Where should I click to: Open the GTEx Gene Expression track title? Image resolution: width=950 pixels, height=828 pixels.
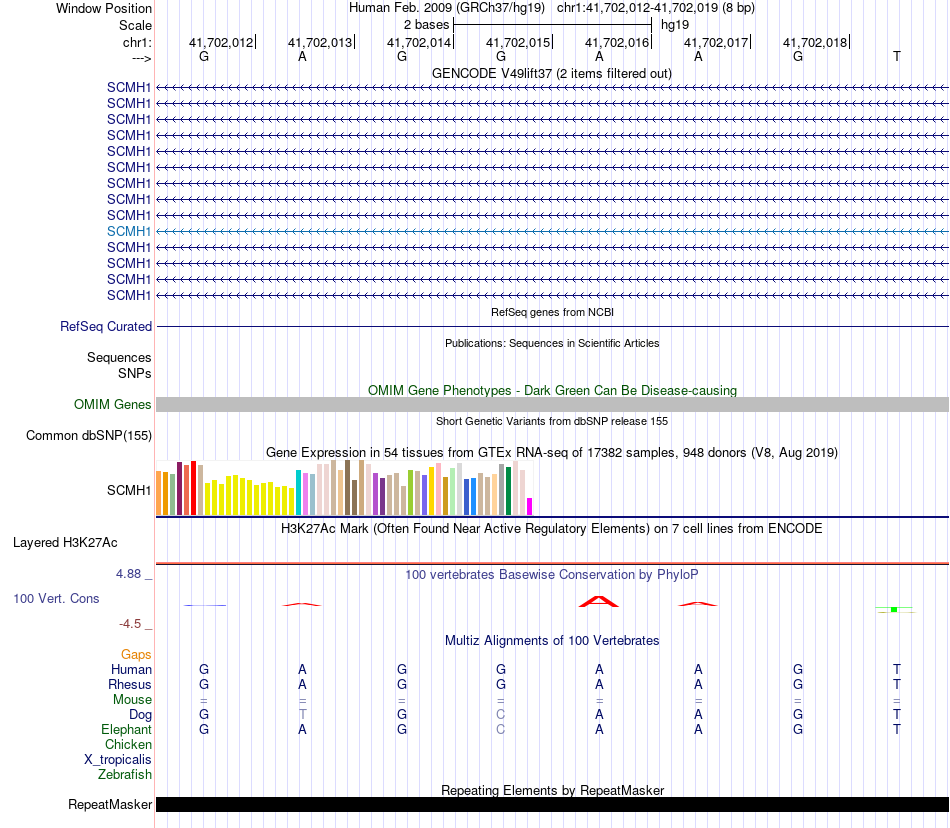551,452
